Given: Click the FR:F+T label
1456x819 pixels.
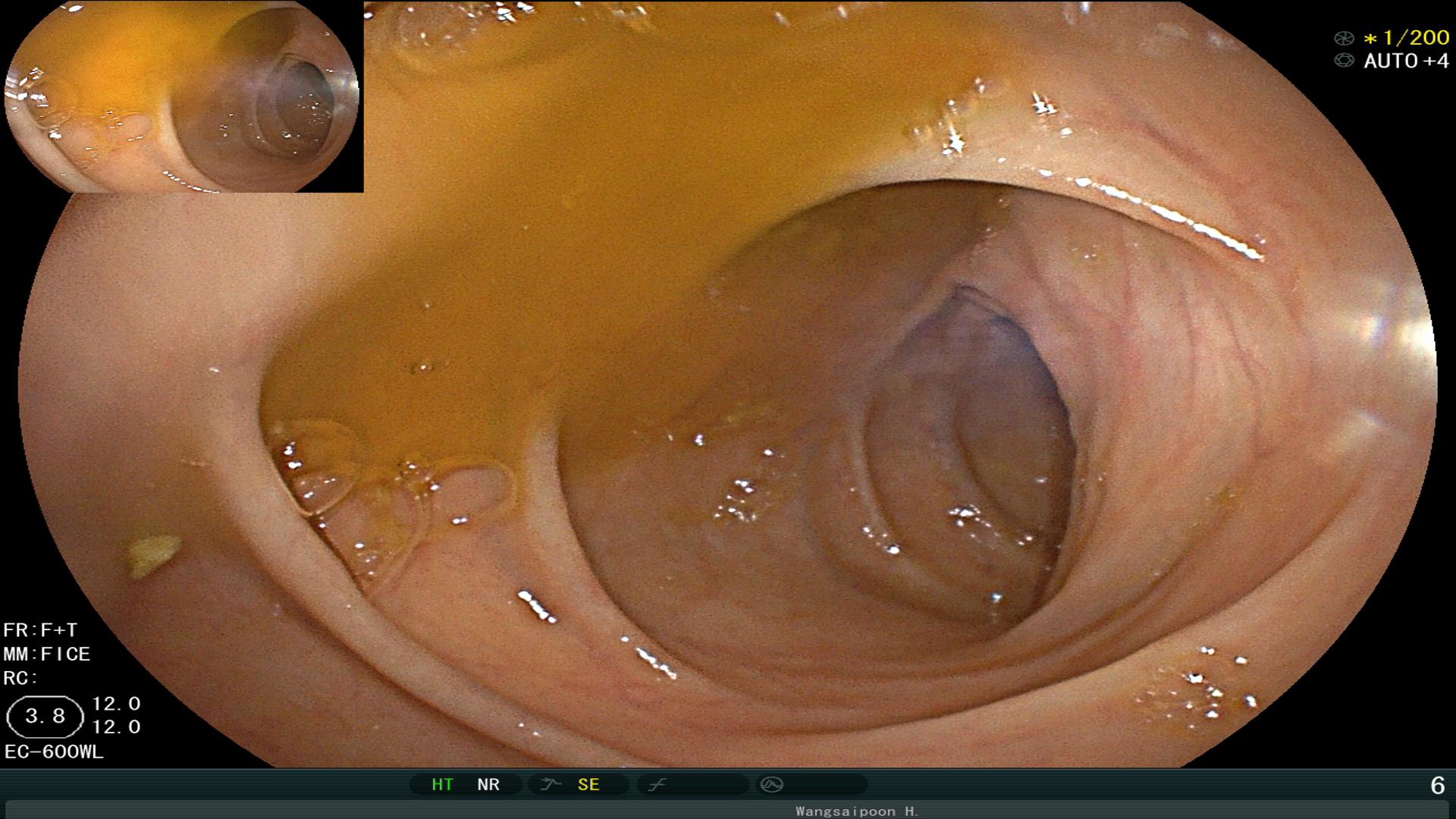Looking at the screenshot, I should coord(40,630).
